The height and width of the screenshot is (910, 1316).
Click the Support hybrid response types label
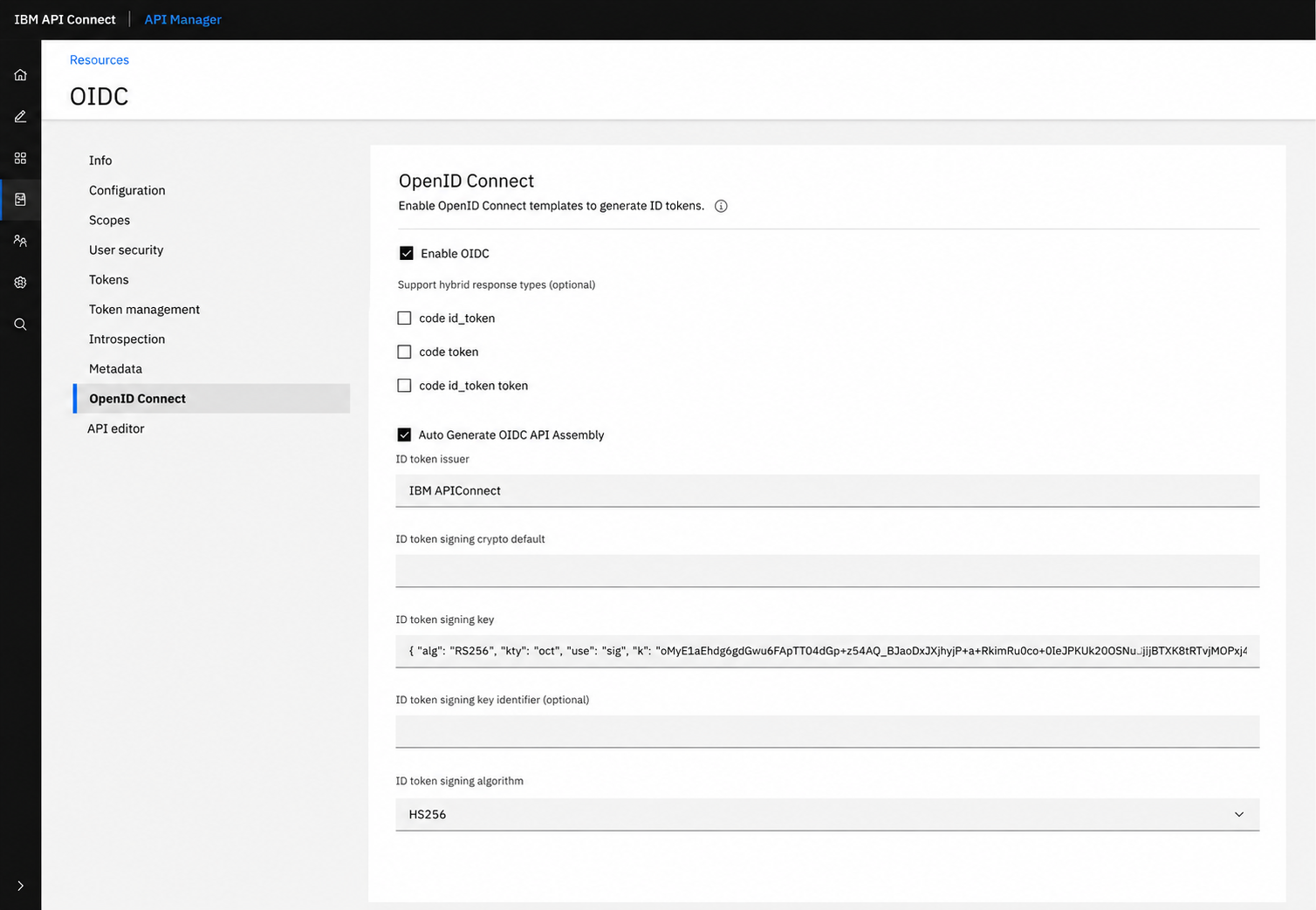(x=497, y=284)
